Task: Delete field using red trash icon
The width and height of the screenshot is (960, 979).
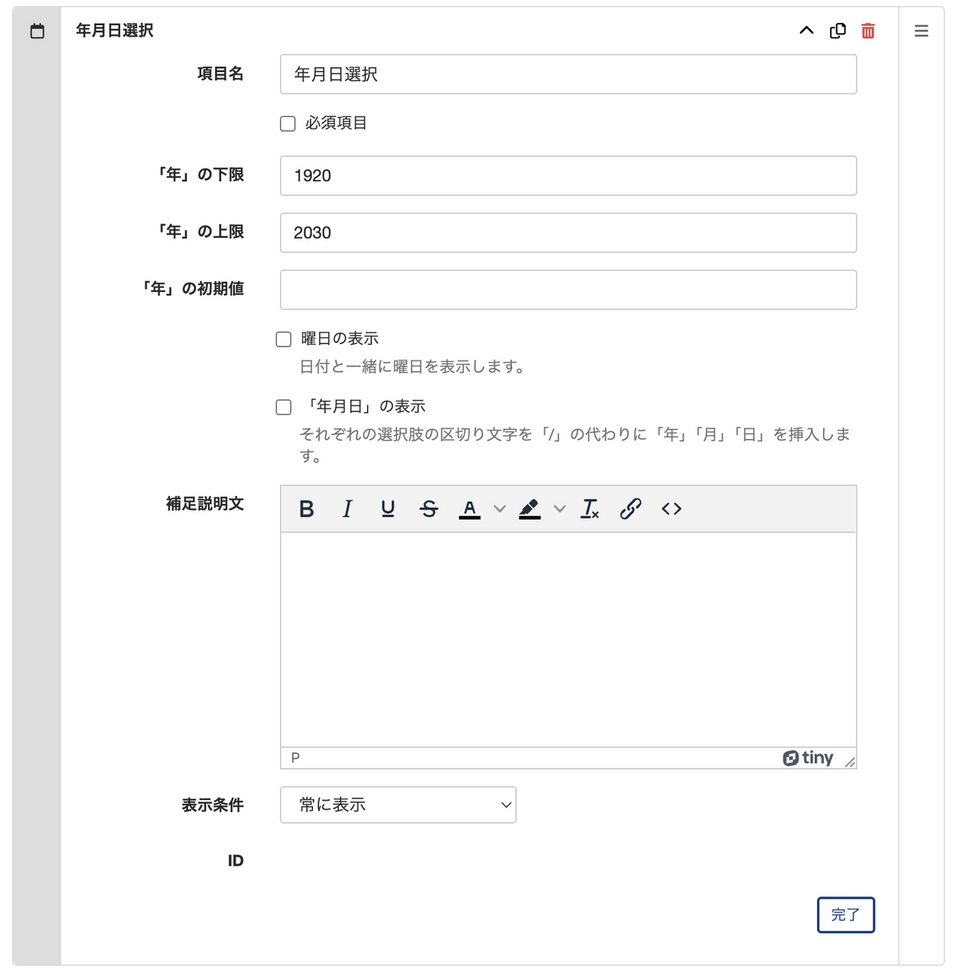Action: pyautogui.click(x=868, y=31)
